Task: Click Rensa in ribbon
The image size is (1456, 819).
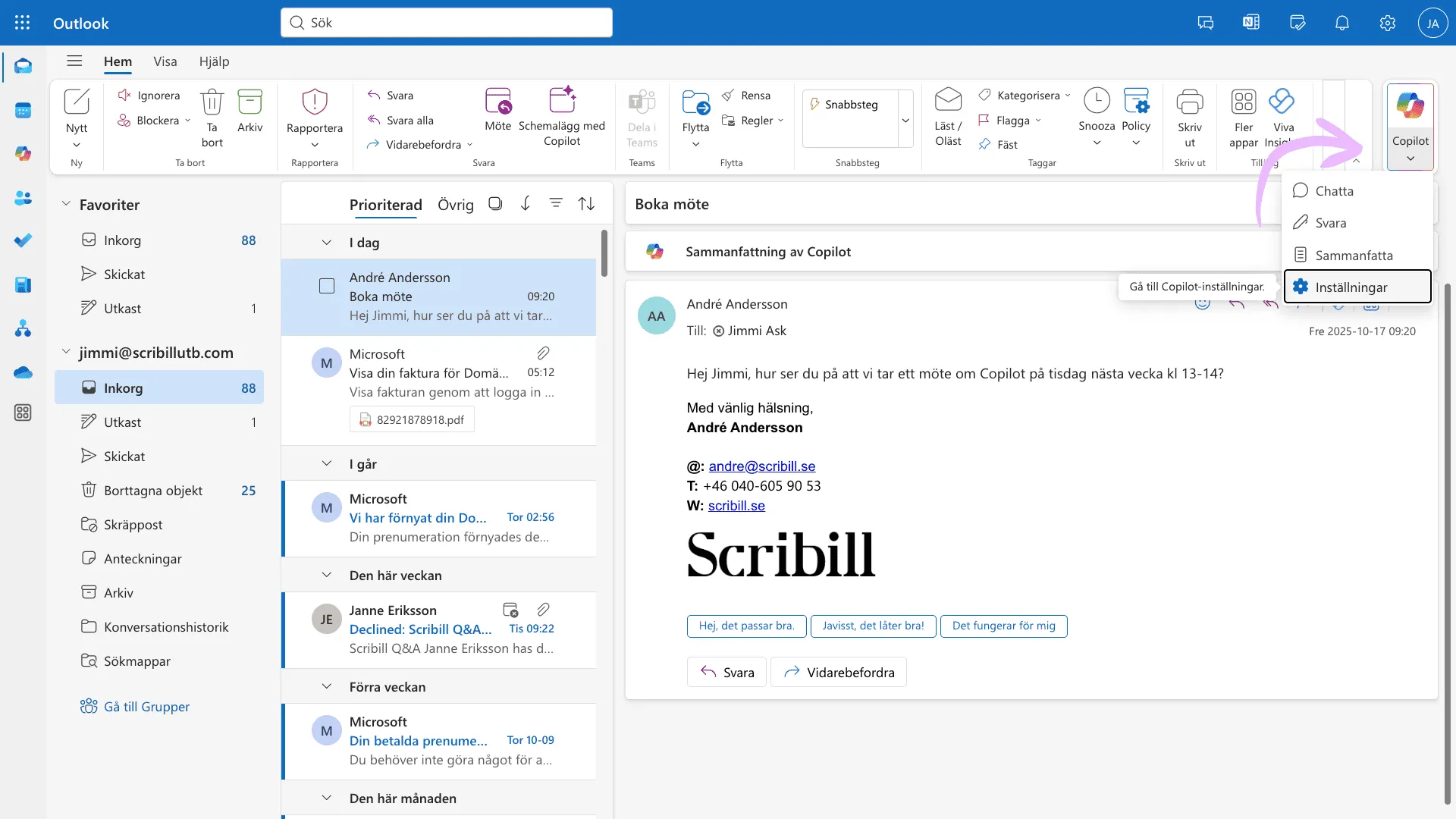Action: [x=746, y=96]
